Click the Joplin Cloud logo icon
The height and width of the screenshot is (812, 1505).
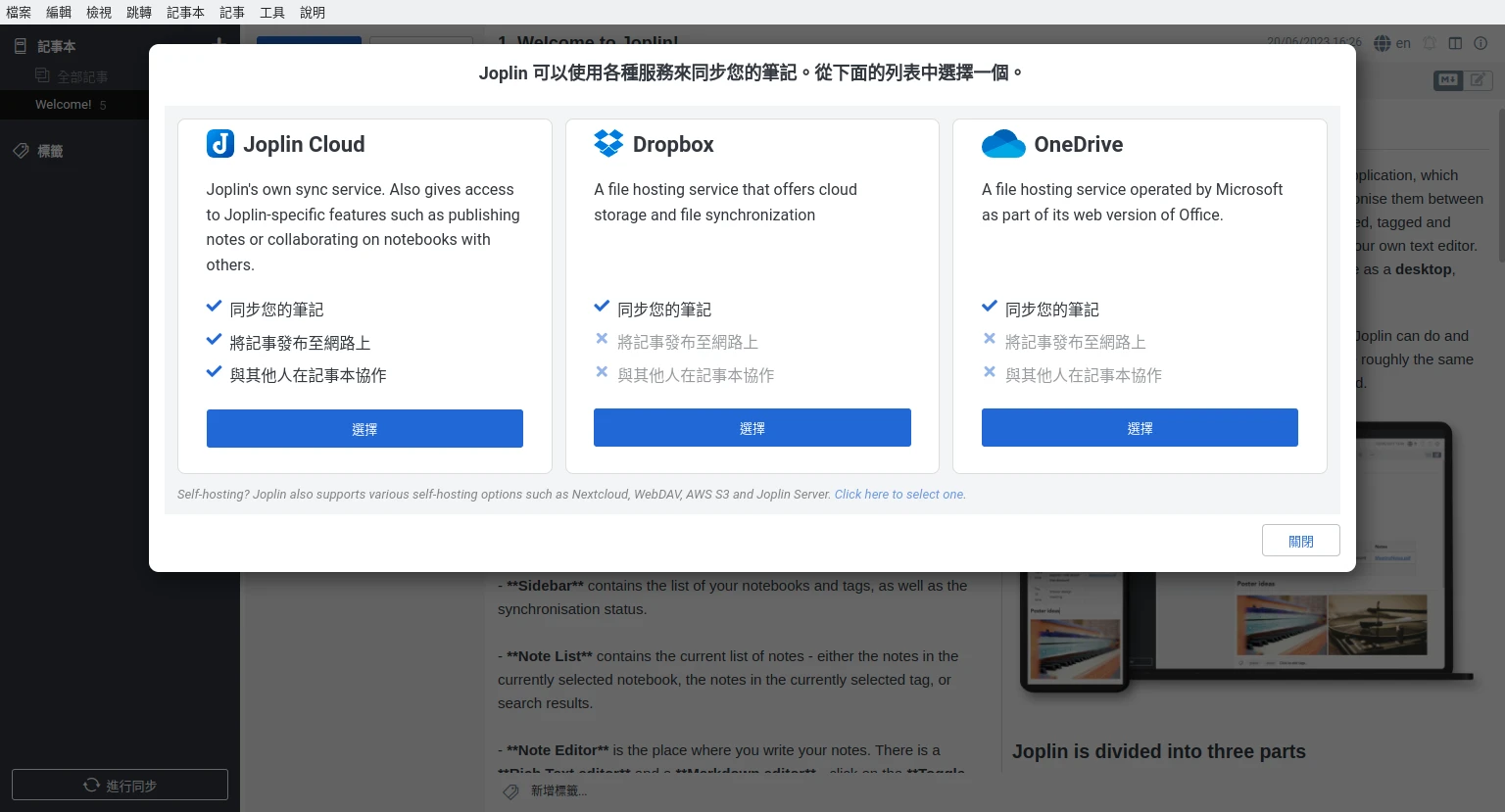coord(220,144)
